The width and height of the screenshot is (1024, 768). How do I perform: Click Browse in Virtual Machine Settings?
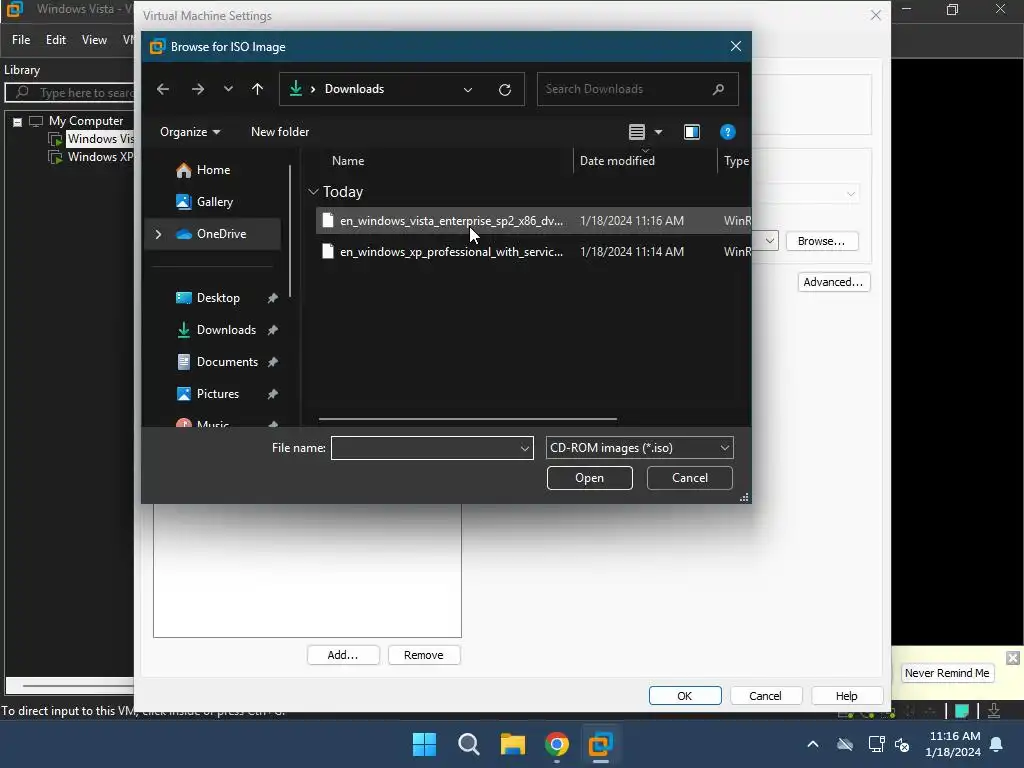(821, 241)
